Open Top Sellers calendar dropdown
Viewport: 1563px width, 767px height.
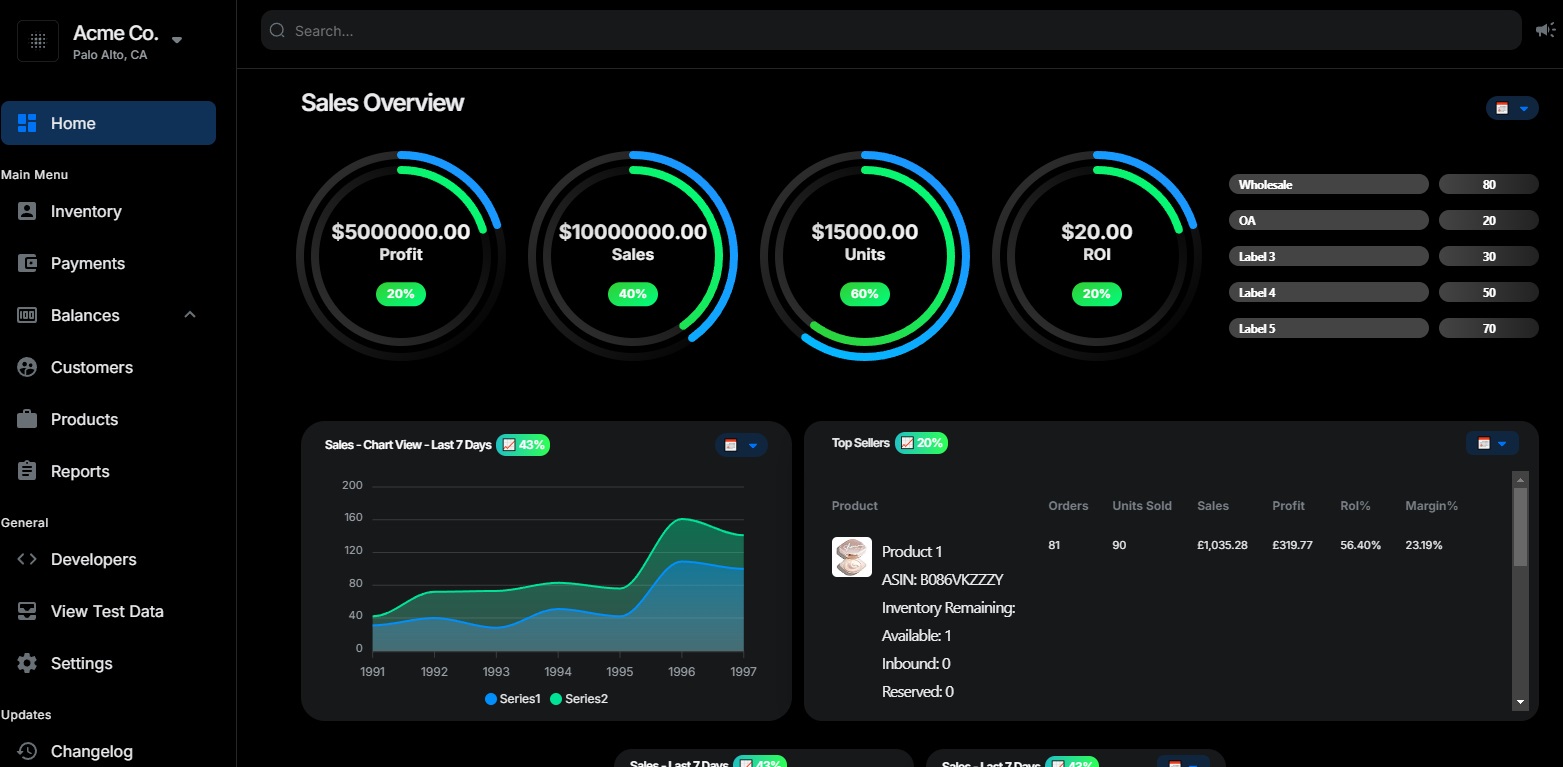pyautogui.click(x=1492, y=443)
